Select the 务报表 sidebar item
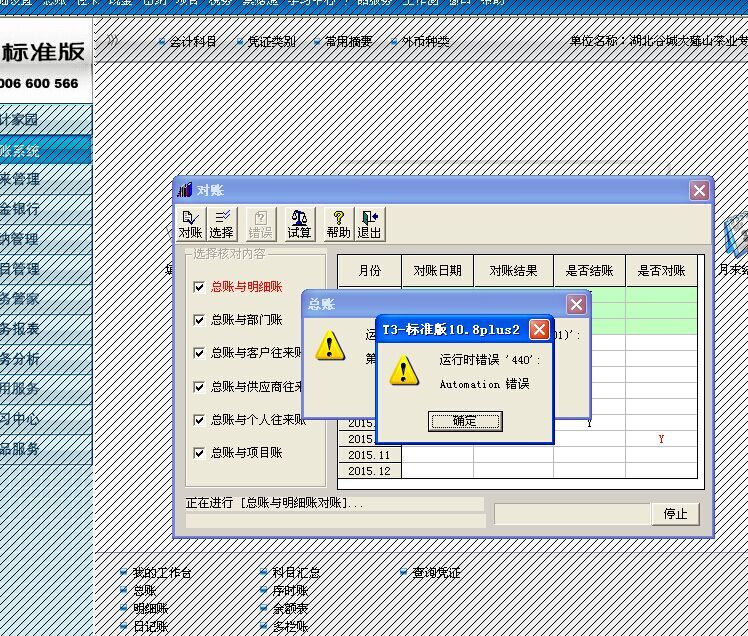The width and height of the screenshot is (748, 636). click(x=46, y=329)
